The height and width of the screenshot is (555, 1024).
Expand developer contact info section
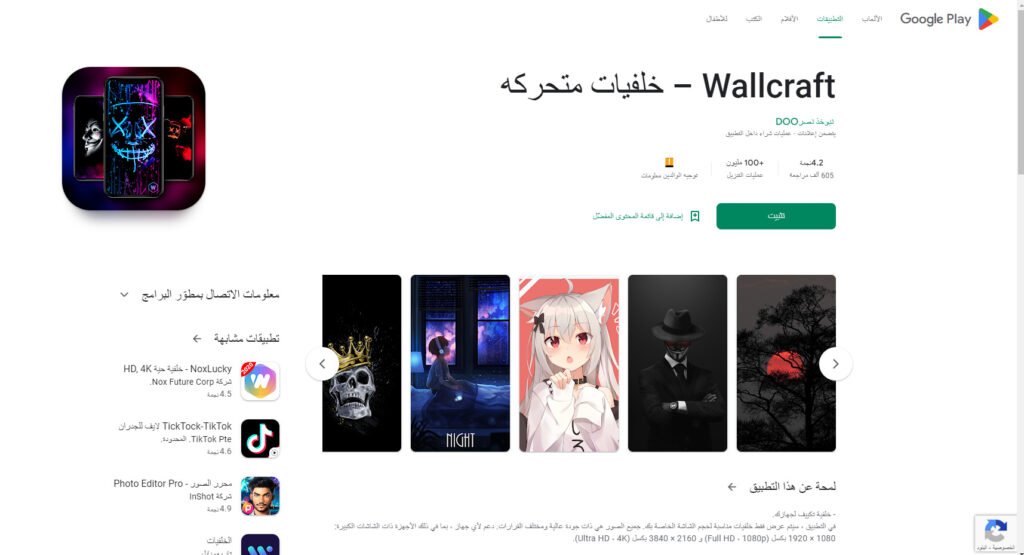tap(124, 294)
